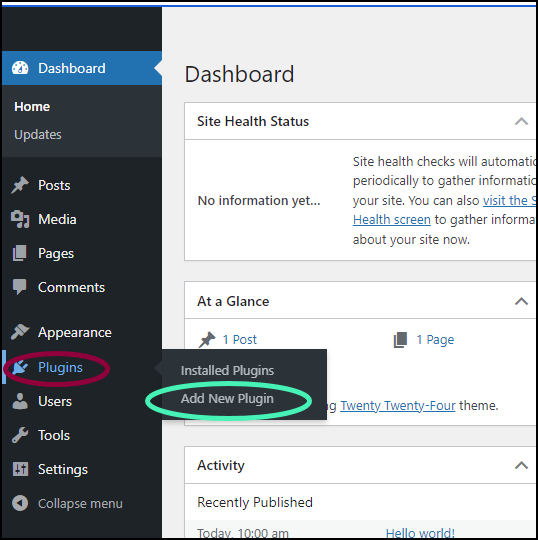Click the Pages stacked-sheets icon
538x540 pixels.
coord(20,253)
